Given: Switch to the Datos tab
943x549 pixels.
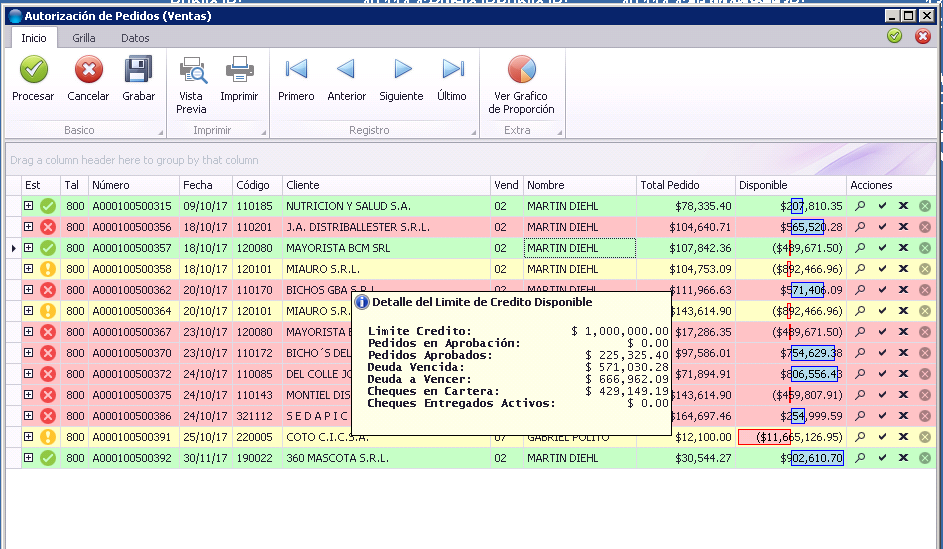Looking at the screenshot, I should click(135, 38).
